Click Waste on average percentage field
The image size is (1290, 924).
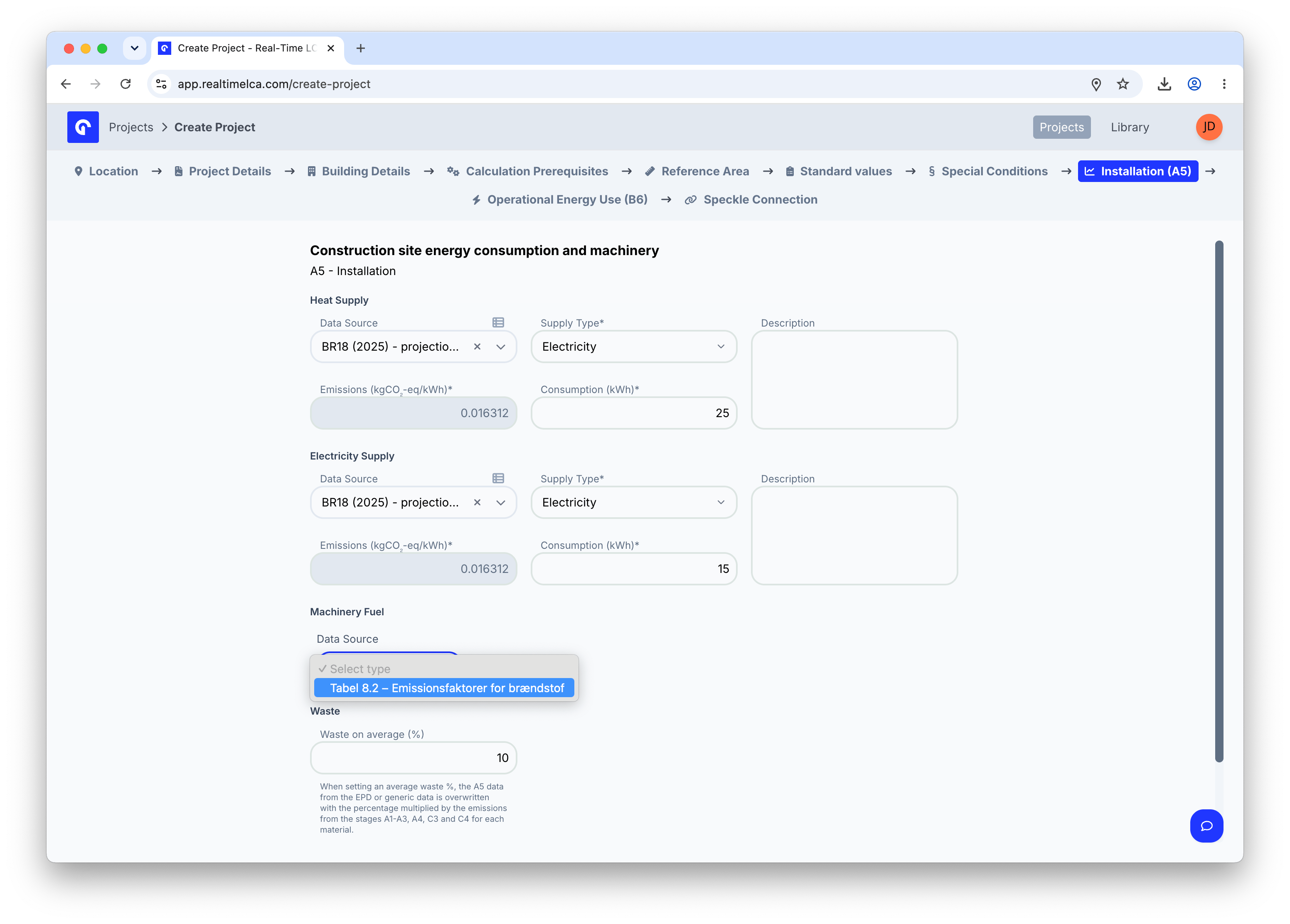tap(413, 757)
